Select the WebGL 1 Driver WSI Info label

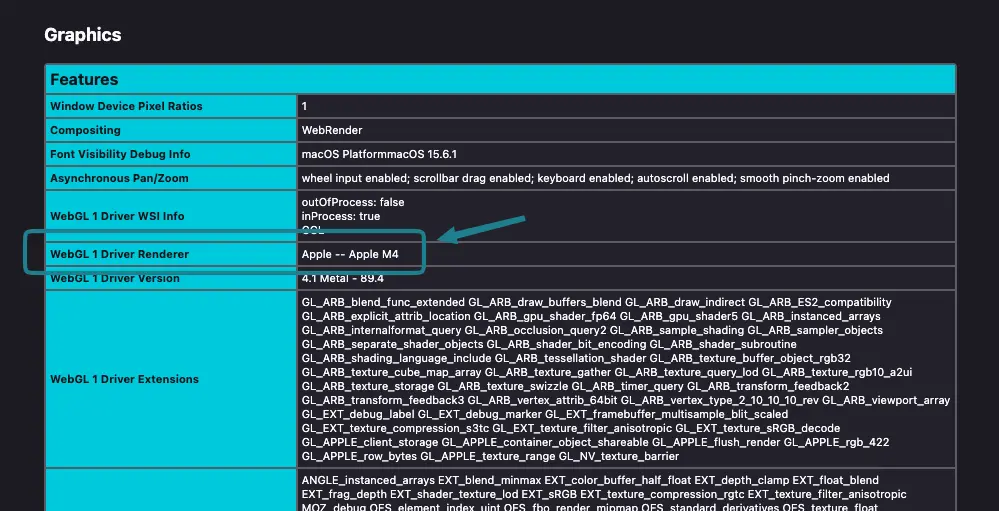(117, 216)
